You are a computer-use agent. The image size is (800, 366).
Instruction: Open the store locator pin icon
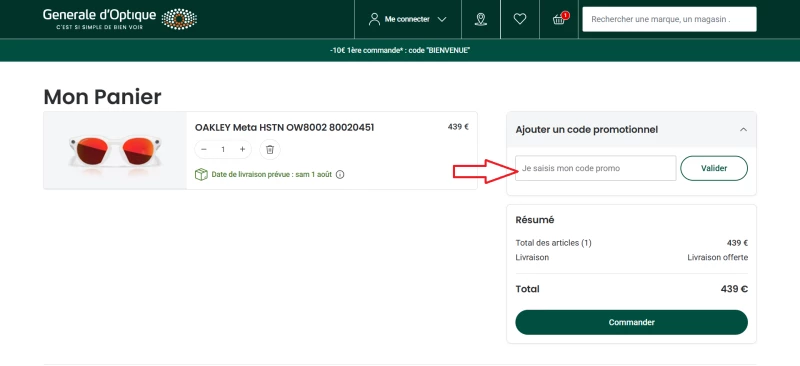click(x=481, y=19)
